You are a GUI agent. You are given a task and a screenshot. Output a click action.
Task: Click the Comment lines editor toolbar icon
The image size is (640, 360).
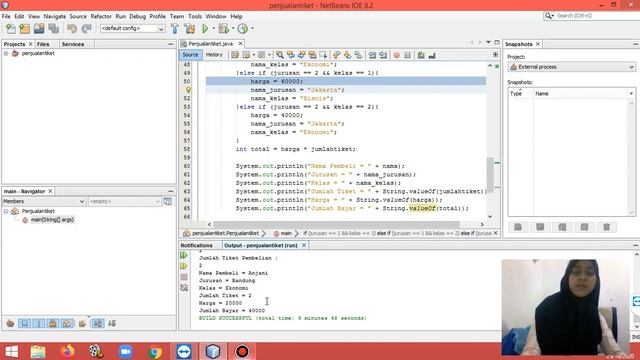(x=421, y=55)
